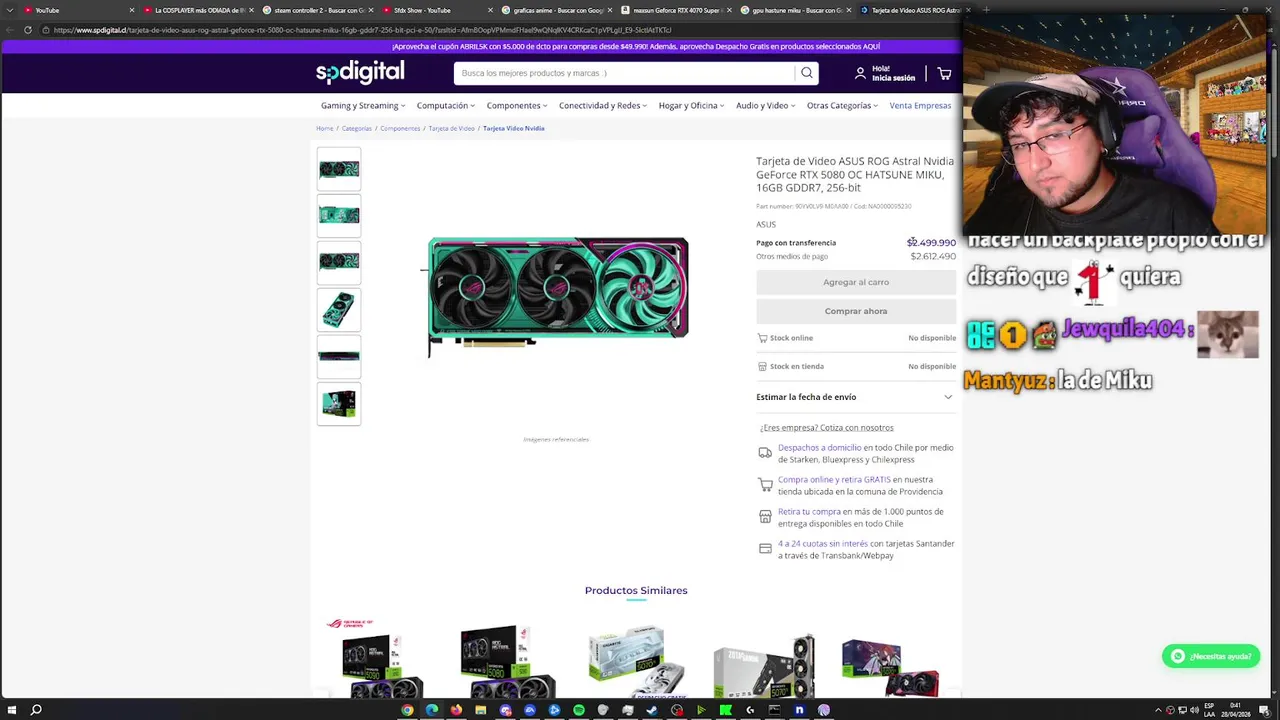
Task: Click the Tarjeta de Video breadcrumb link
Action: (x=452, y=128)
